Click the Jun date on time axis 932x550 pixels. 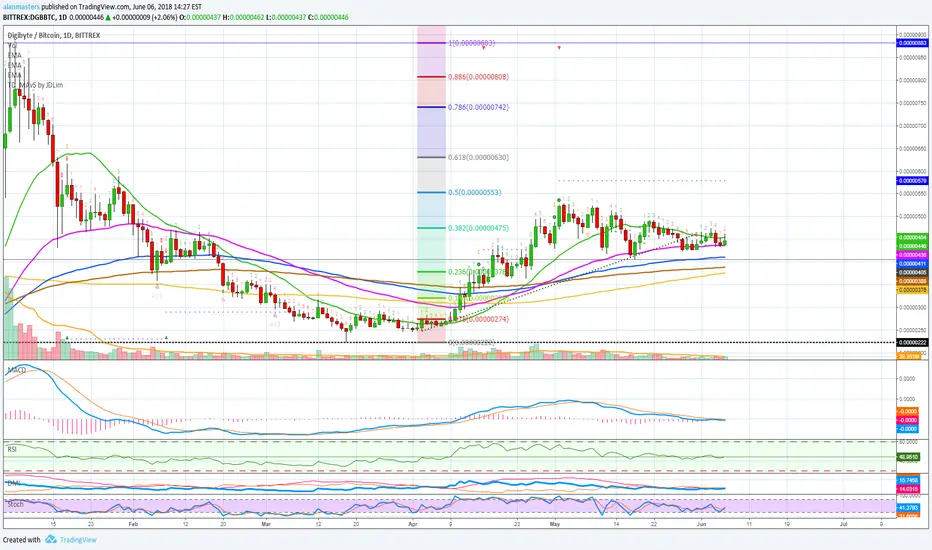[701, 524]
